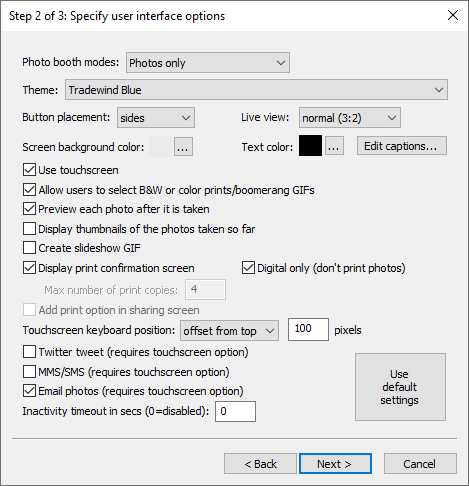Open the Touchscreen keyboard position dropdown
The height and width of the screenshot is (486, 469).
tap(229, 331)
